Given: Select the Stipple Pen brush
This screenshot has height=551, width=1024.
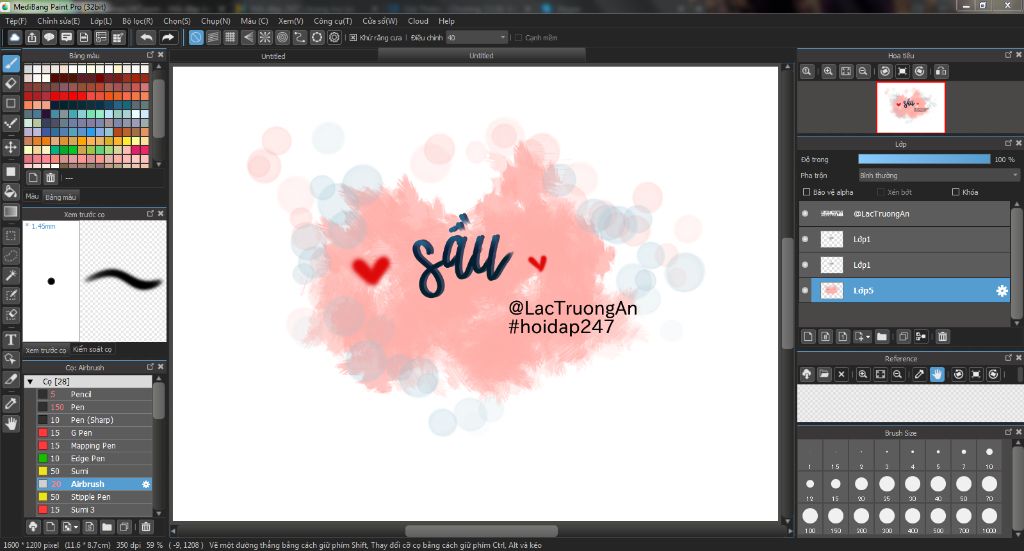Looking at the screenshot, I should point(95,497).
